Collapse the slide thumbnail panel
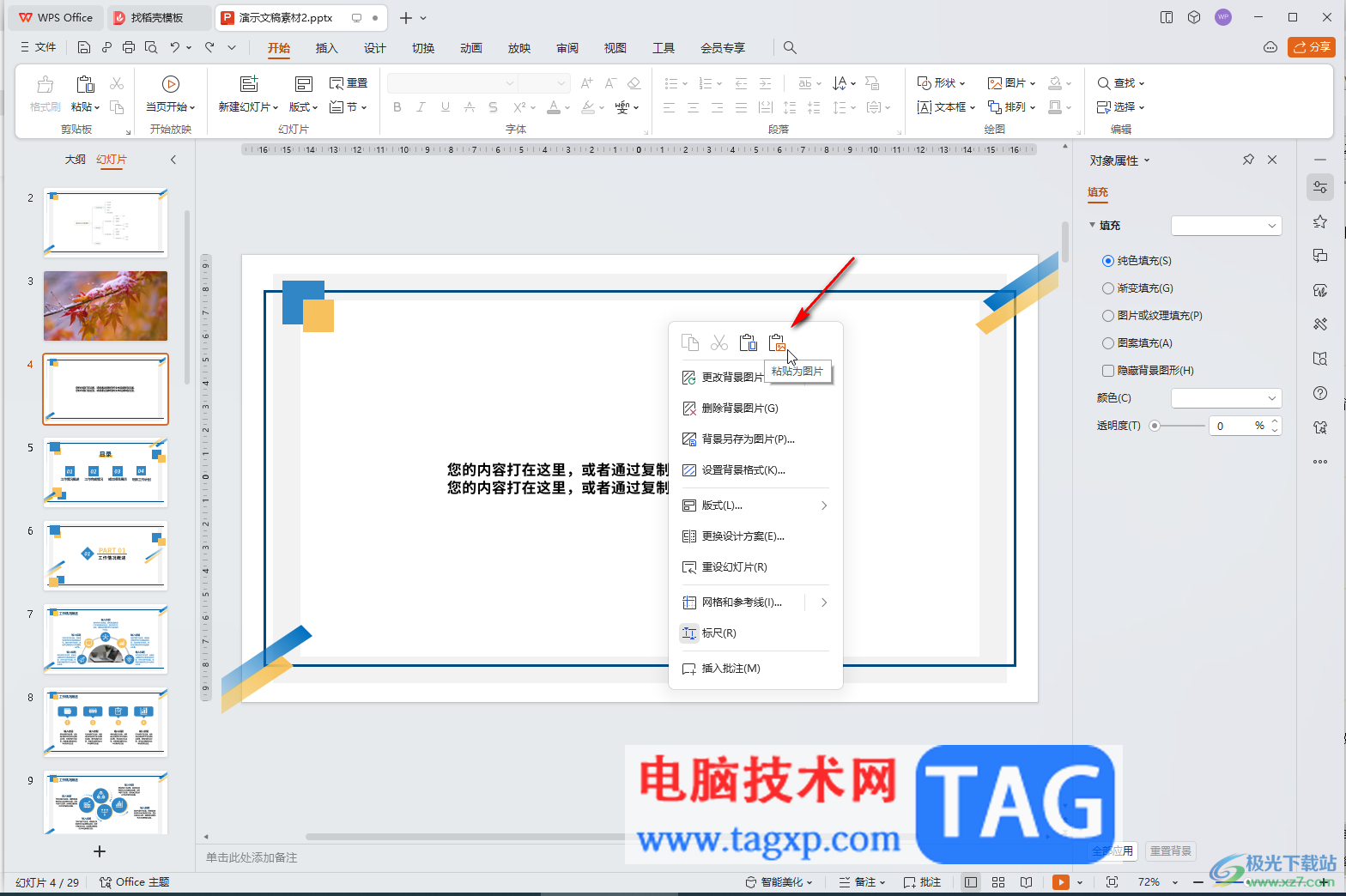The height and width of the screenshot is (896, 1346). 173,160
